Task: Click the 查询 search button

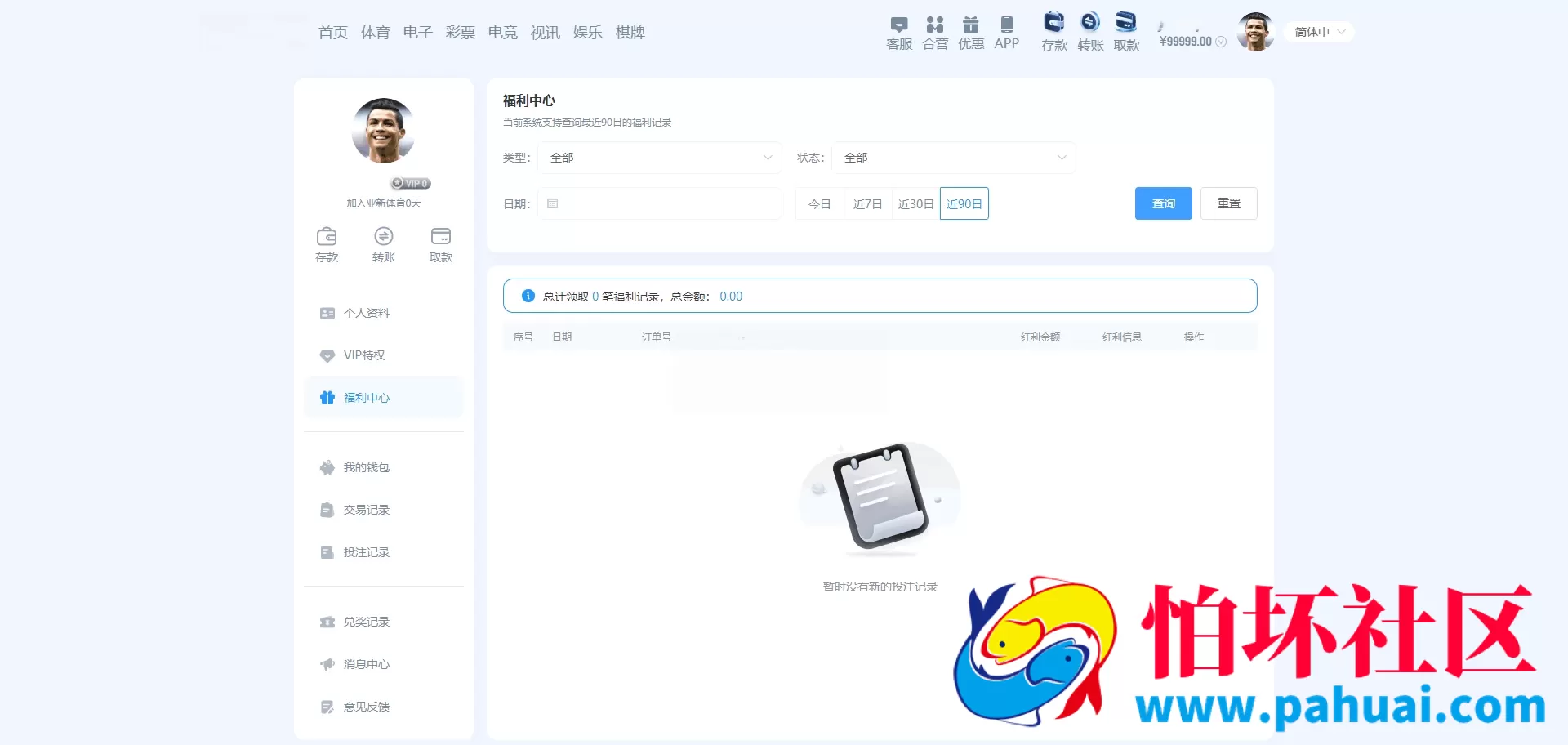Action: point(1164,203)
